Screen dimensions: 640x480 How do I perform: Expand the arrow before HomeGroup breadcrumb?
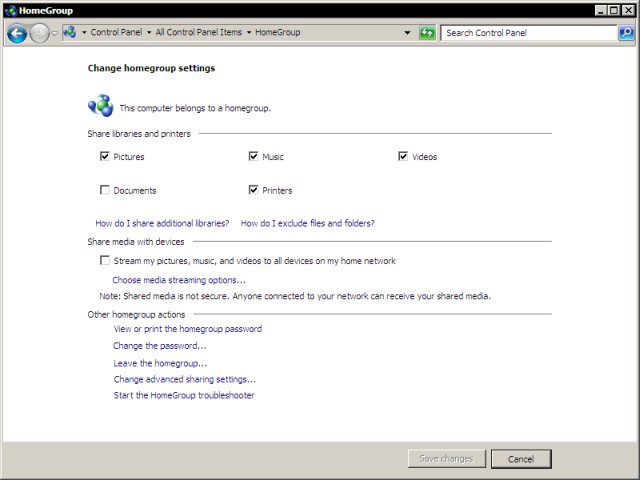tap(248, 33)
